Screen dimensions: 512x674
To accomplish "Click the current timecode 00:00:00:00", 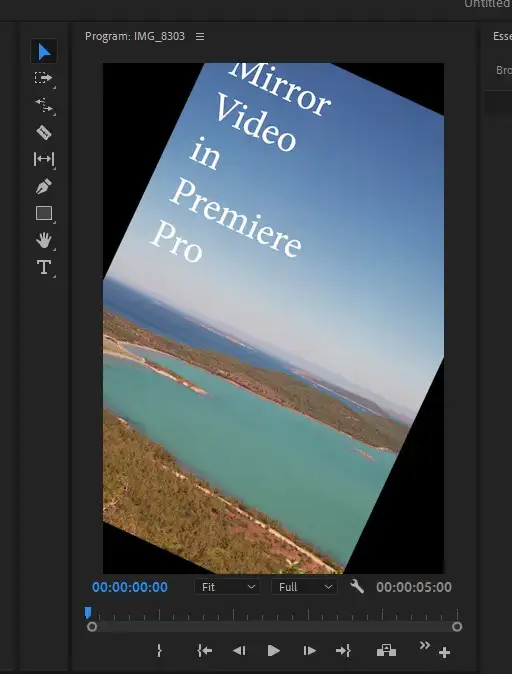I will pyautogui.click(x=130, y=587).
